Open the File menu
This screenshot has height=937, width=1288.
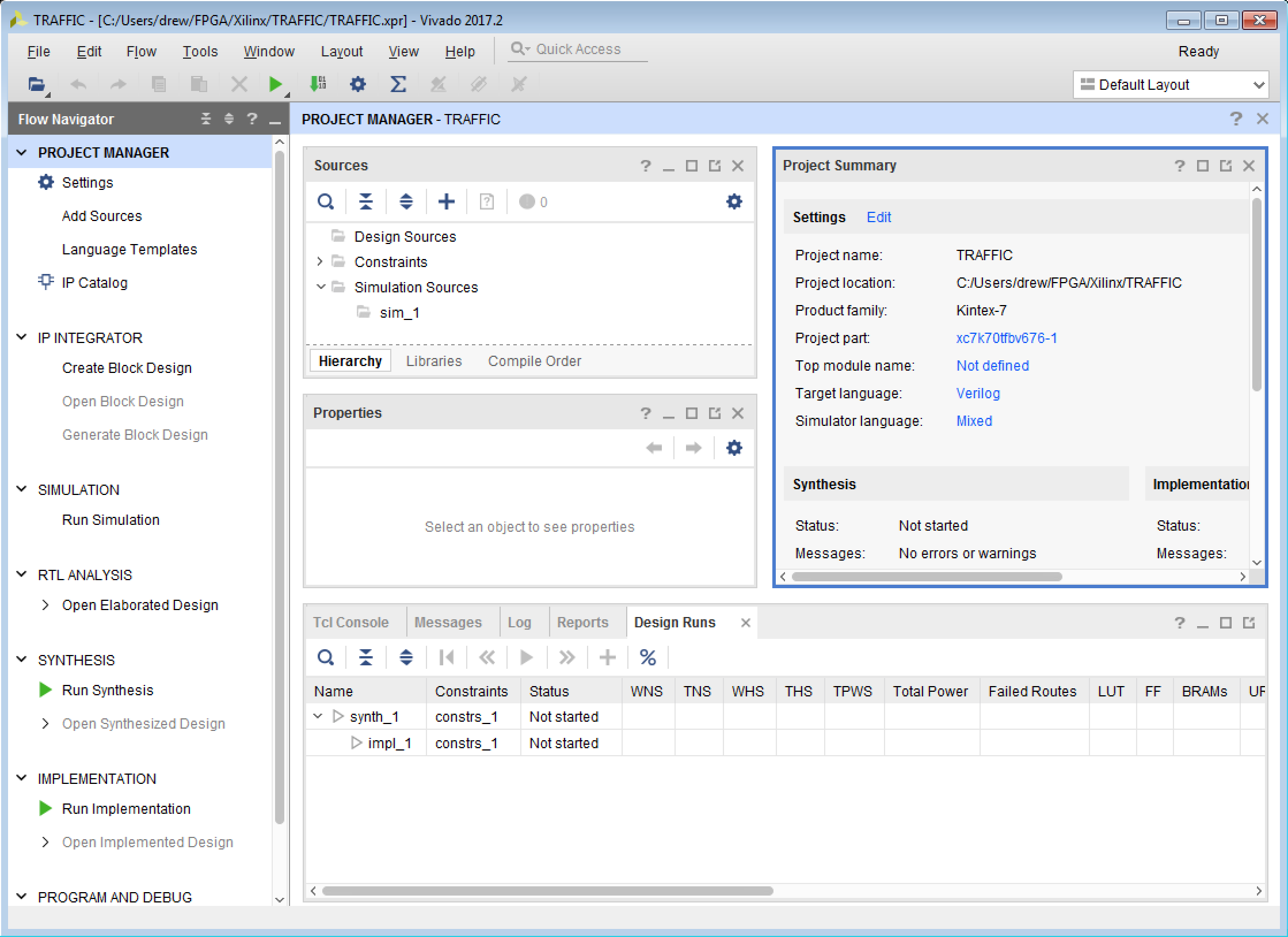point(39,52)
